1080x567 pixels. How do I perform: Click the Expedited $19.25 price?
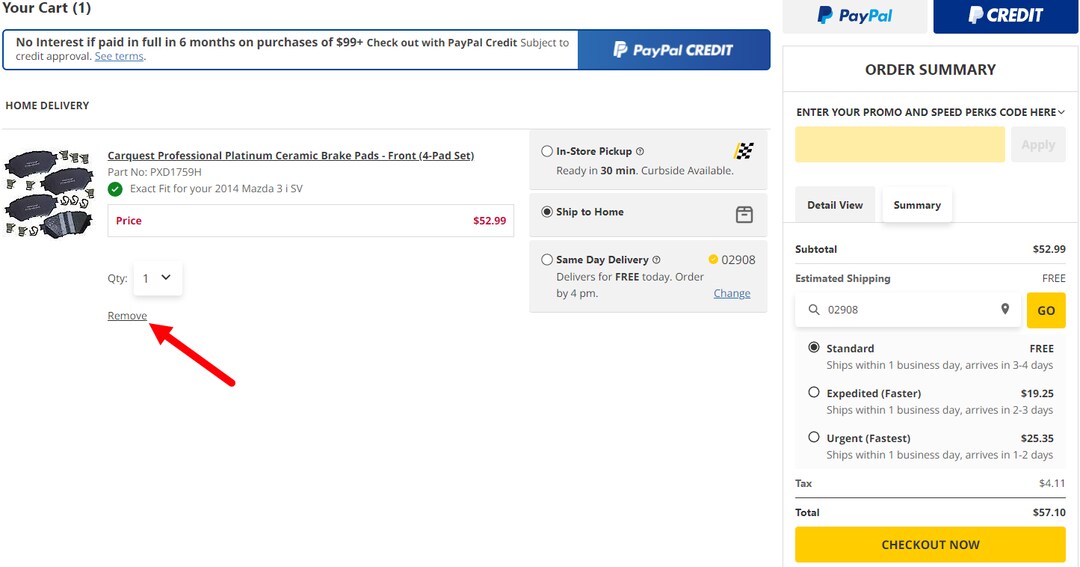click(x=1037, y=393)
